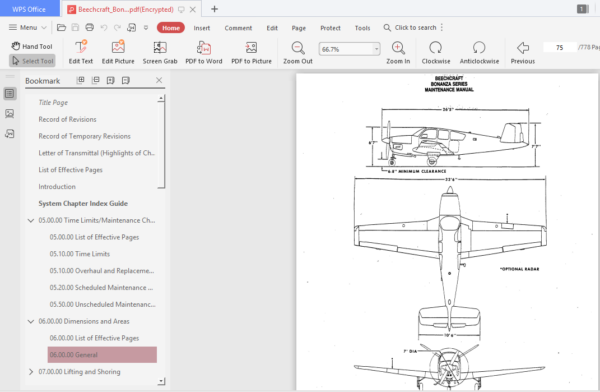Collapse 06.00.00 Dimensions and Areas chapter
Screen dimensions: 600x392
point(31,322)
